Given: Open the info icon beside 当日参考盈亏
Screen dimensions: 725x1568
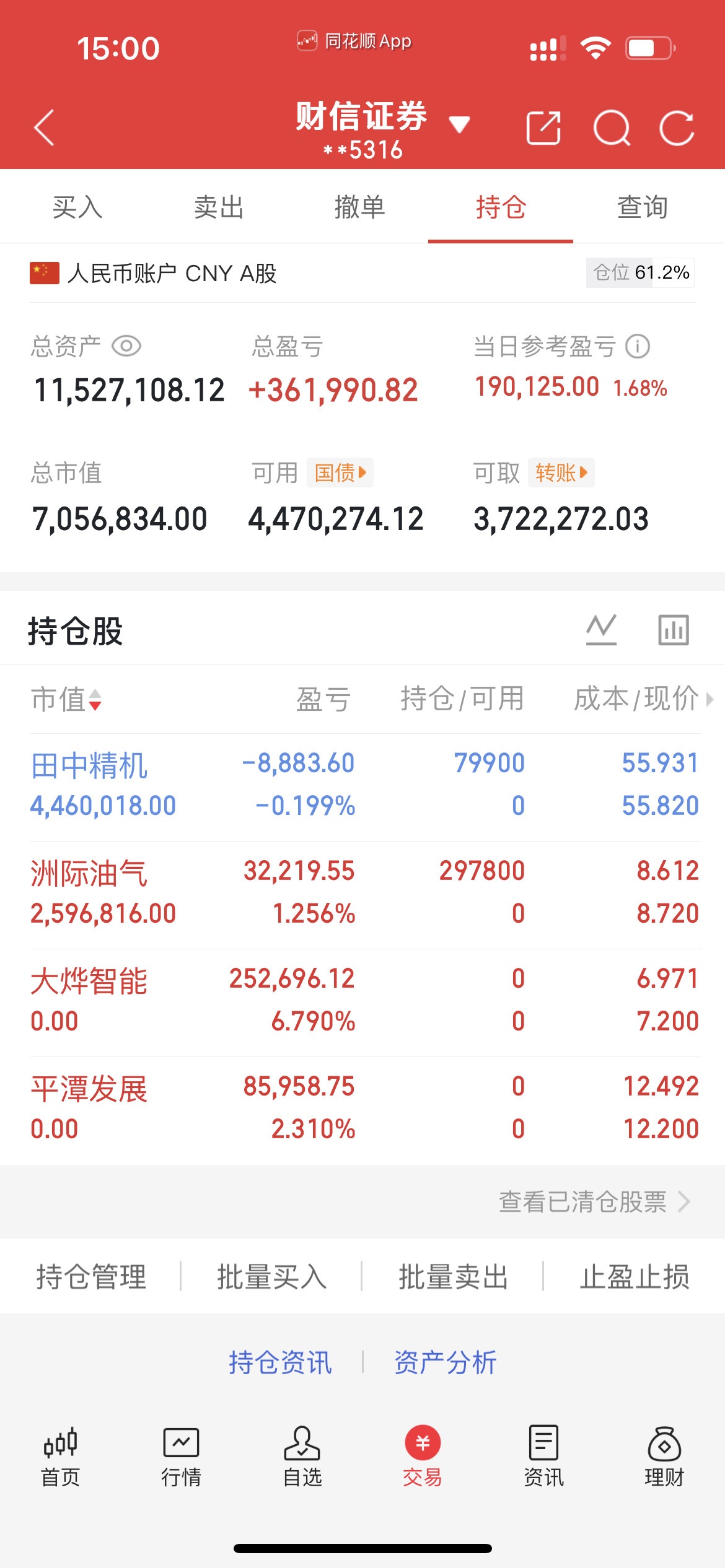Looking at the screenshot, I should click(x=638, y=346).
